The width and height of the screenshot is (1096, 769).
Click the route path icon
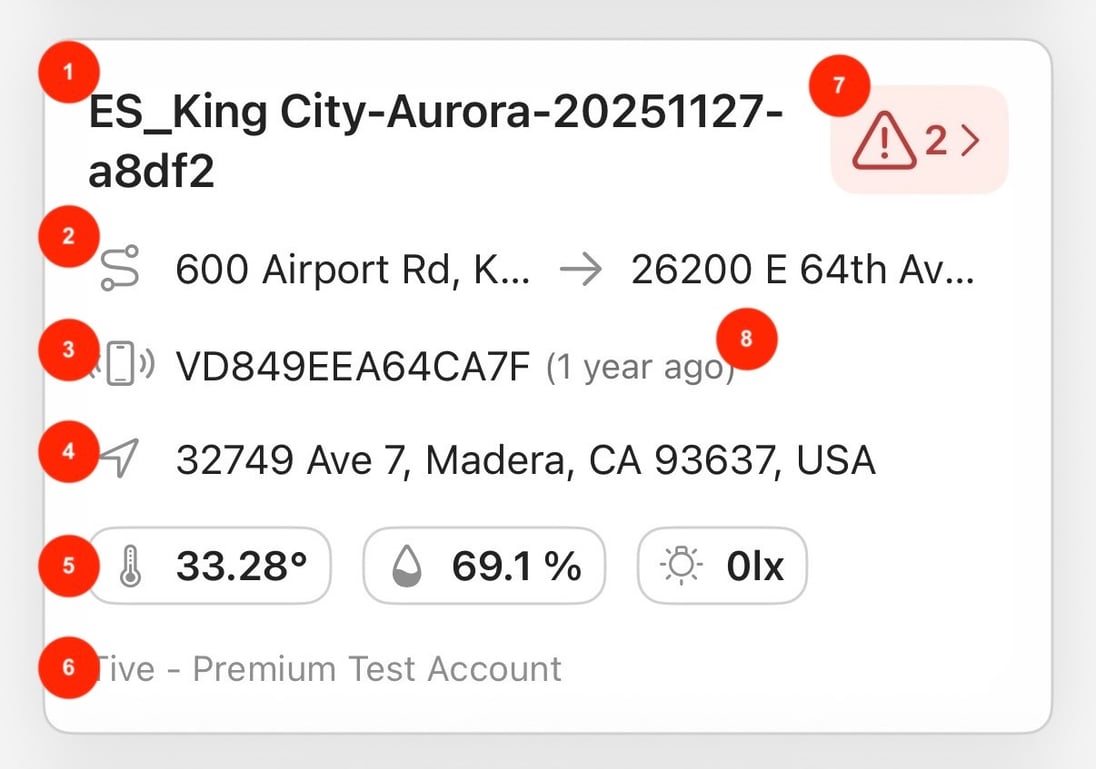[120, 270]
